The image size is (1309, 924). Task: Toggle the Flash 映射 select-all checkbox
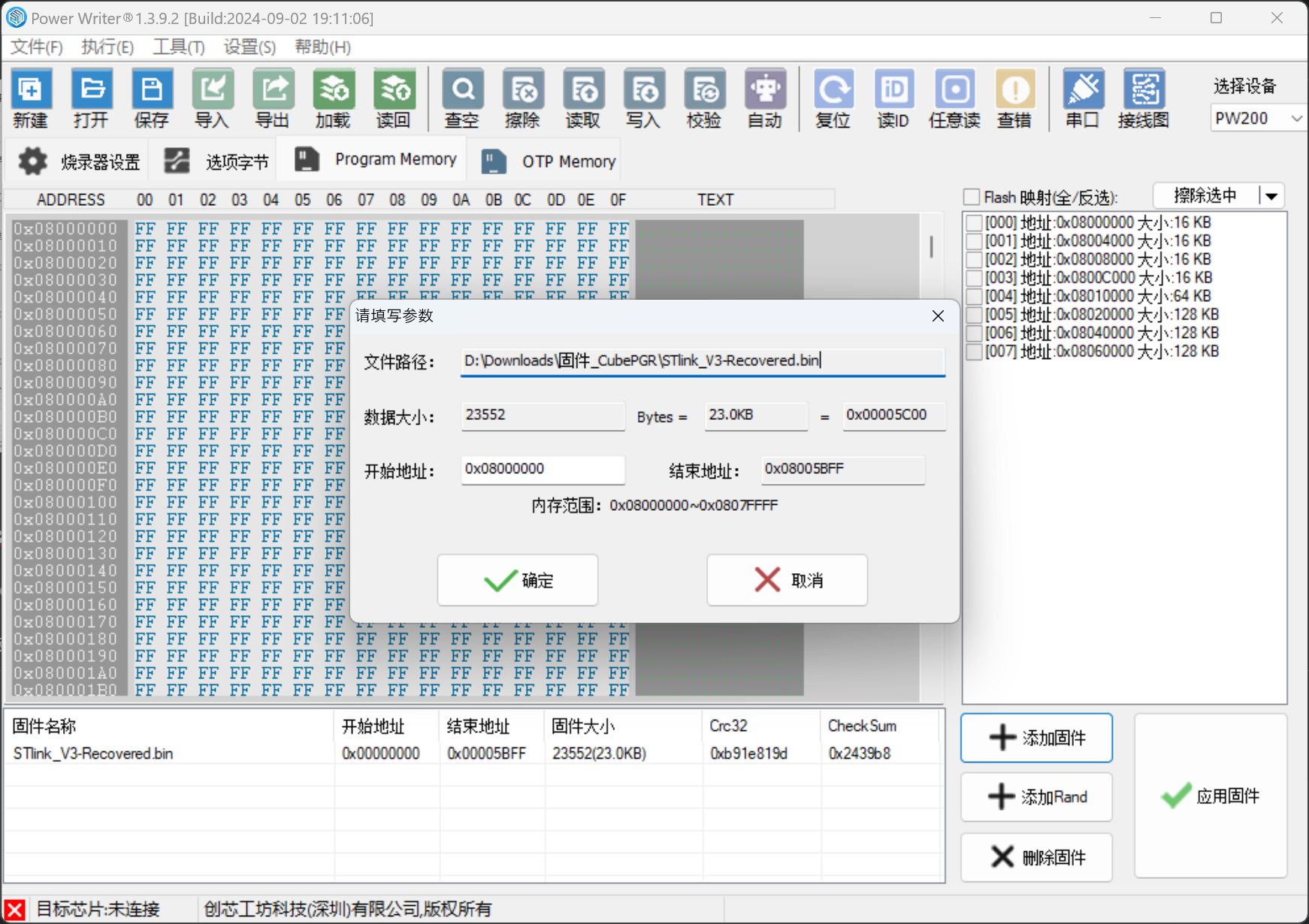click(972, 197)
